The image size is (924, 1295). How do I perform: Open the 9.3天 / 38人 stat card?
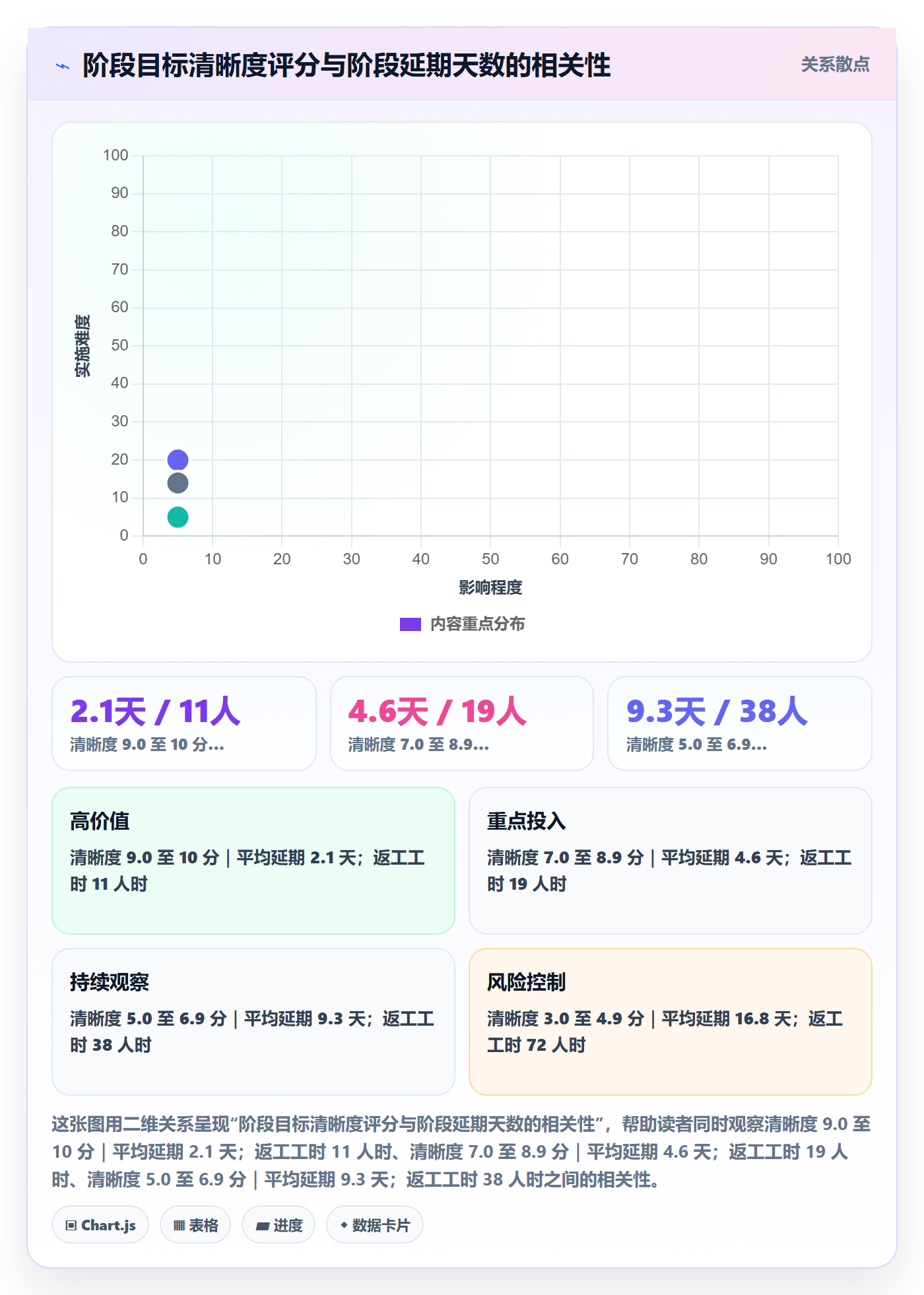pyautogui.click(x=740, y=723)
